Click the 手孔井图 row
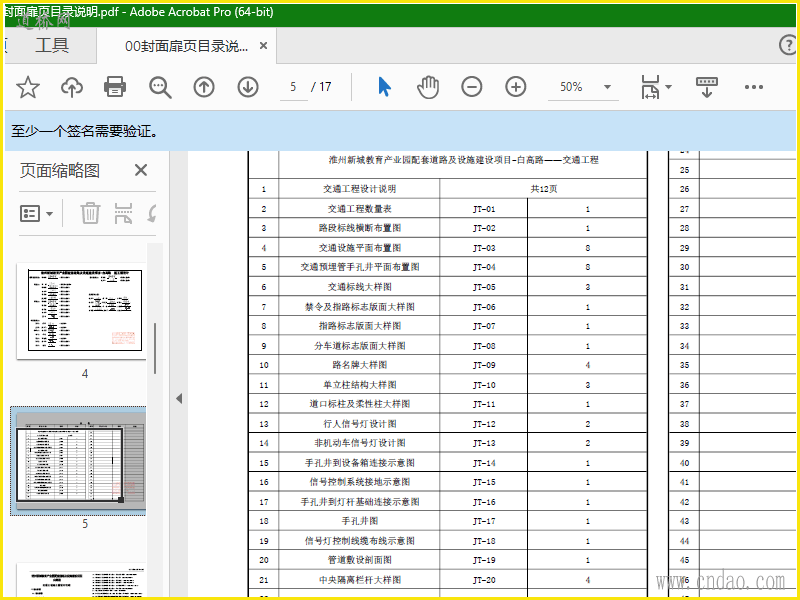Viewport: 800px width, 600px height. tap(447, 521)
